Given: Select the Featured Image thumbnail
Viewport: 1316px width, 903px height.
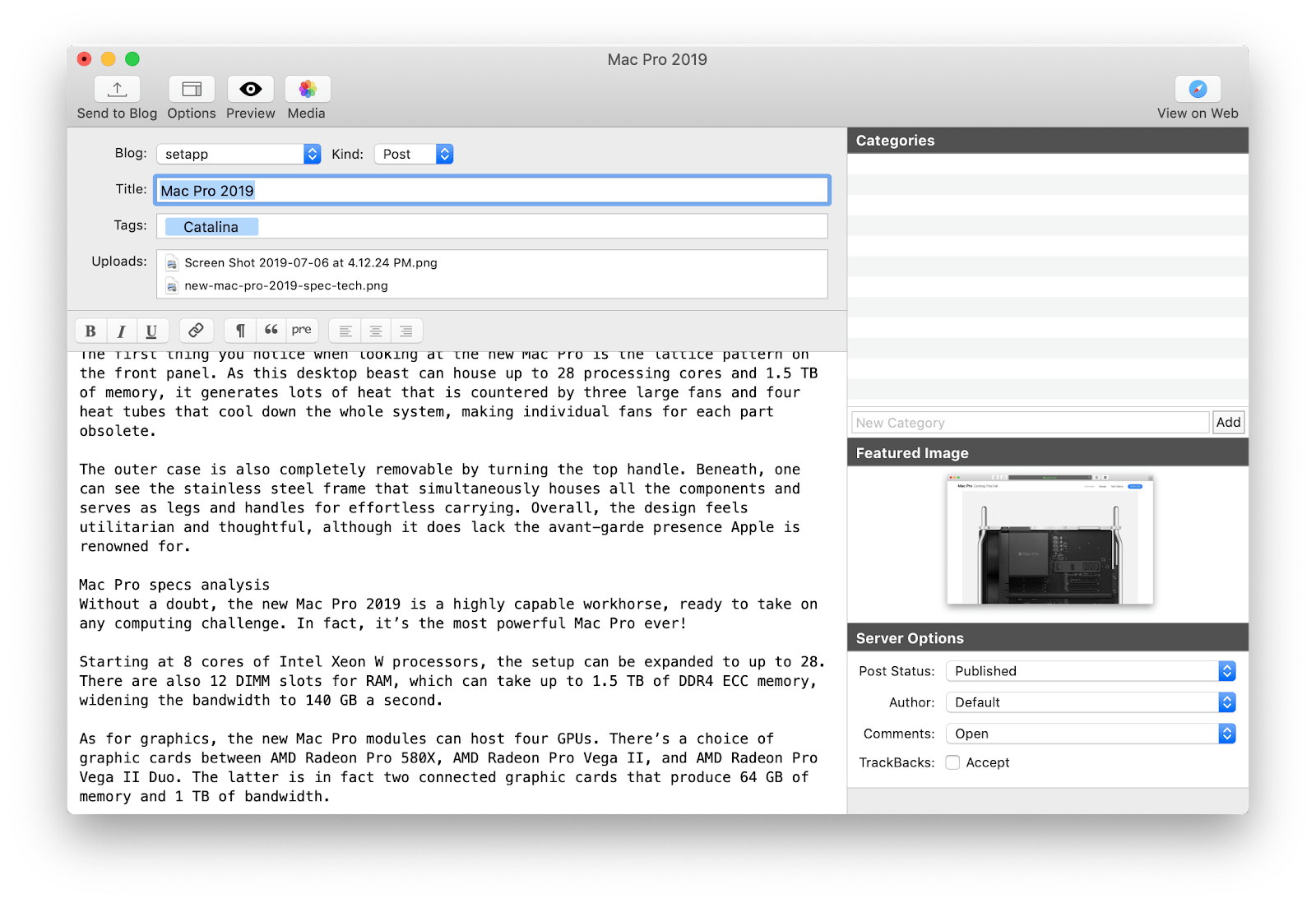Looking at the screenshot, I should point(1048,539).
